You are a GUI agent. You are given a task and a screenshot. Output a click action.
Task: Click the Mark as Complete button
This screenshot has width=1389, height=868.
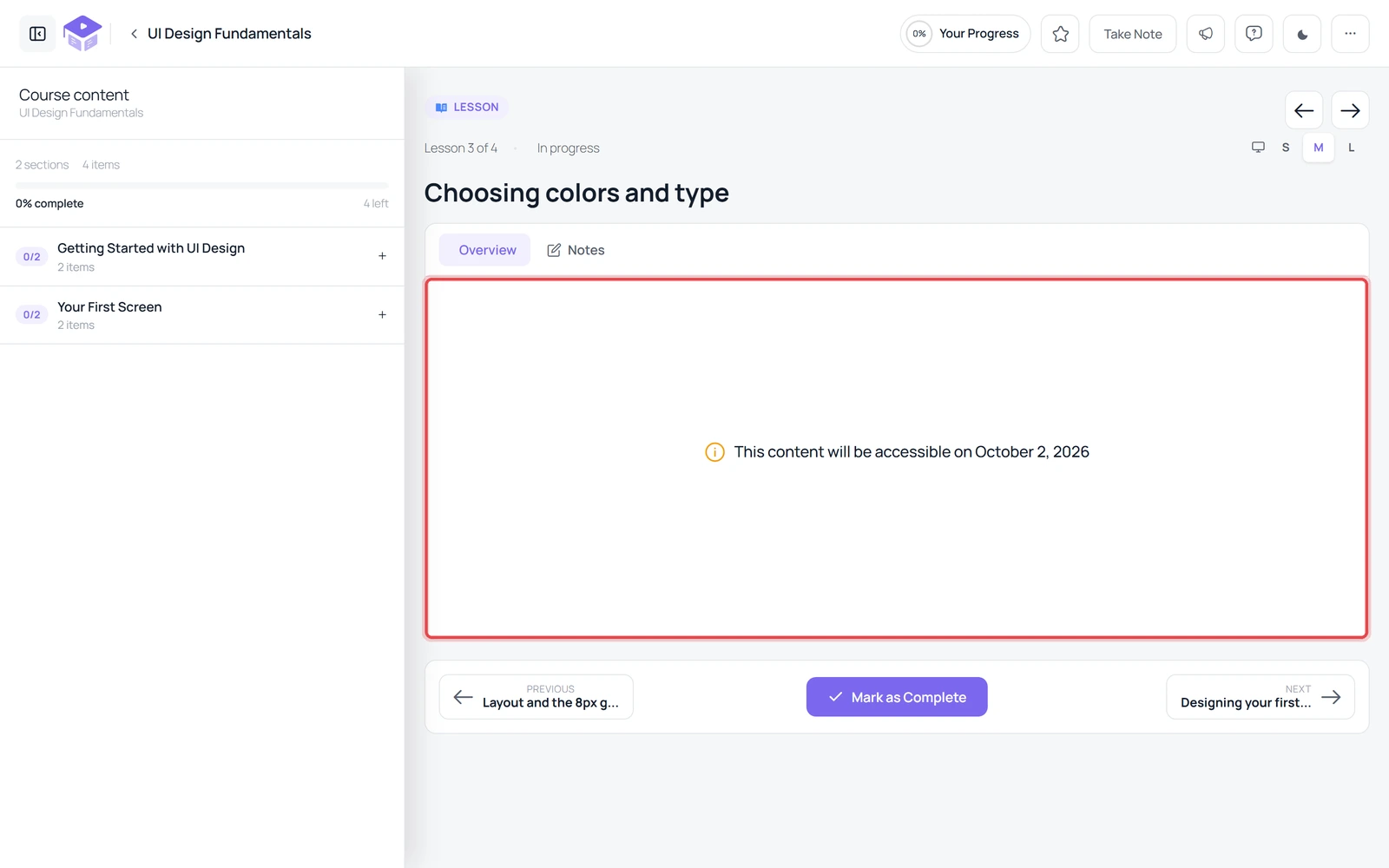click(897, 697)
